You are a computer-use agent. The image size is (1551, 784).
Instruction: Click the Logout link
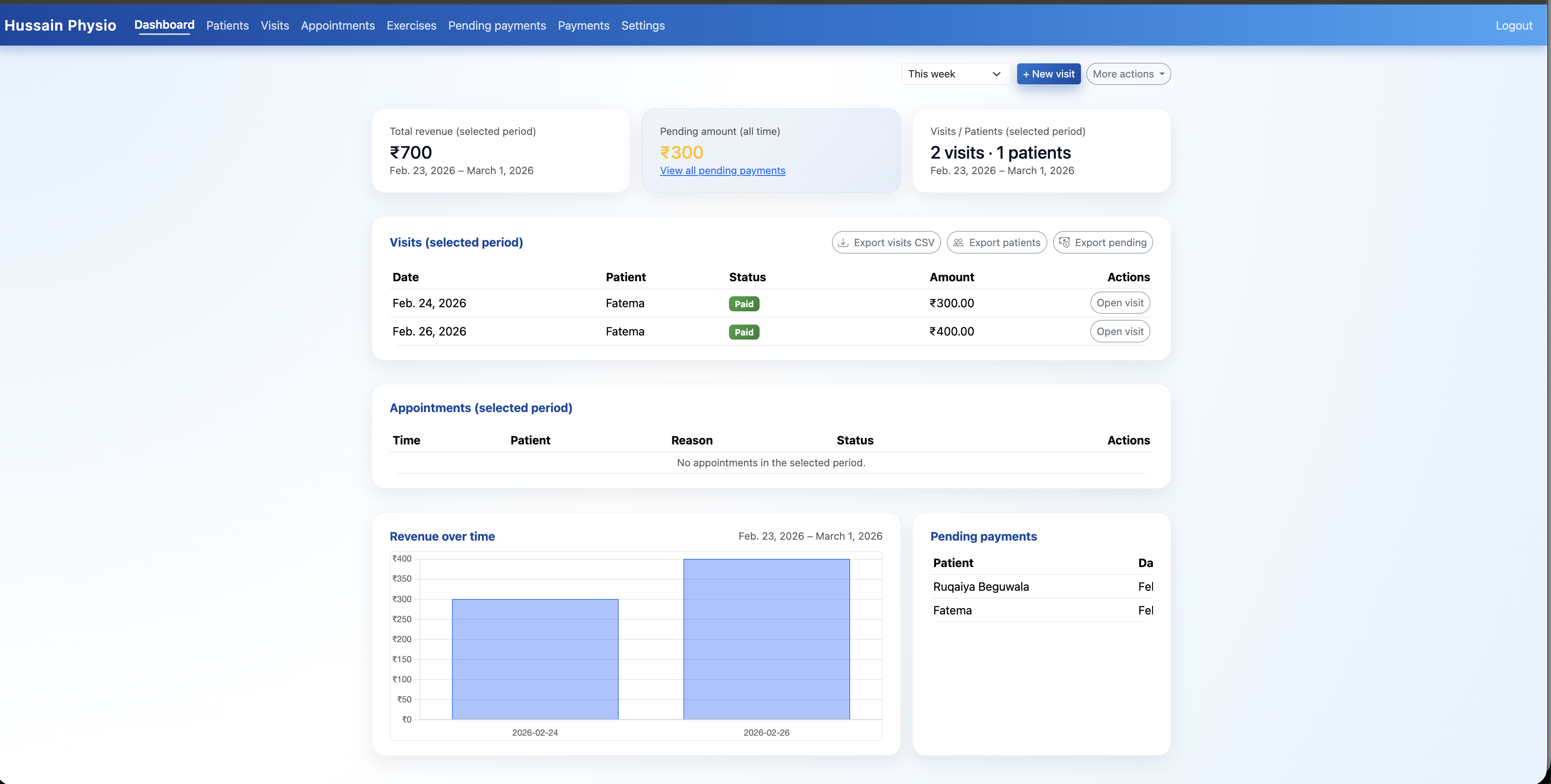(x=1513, y=25)
